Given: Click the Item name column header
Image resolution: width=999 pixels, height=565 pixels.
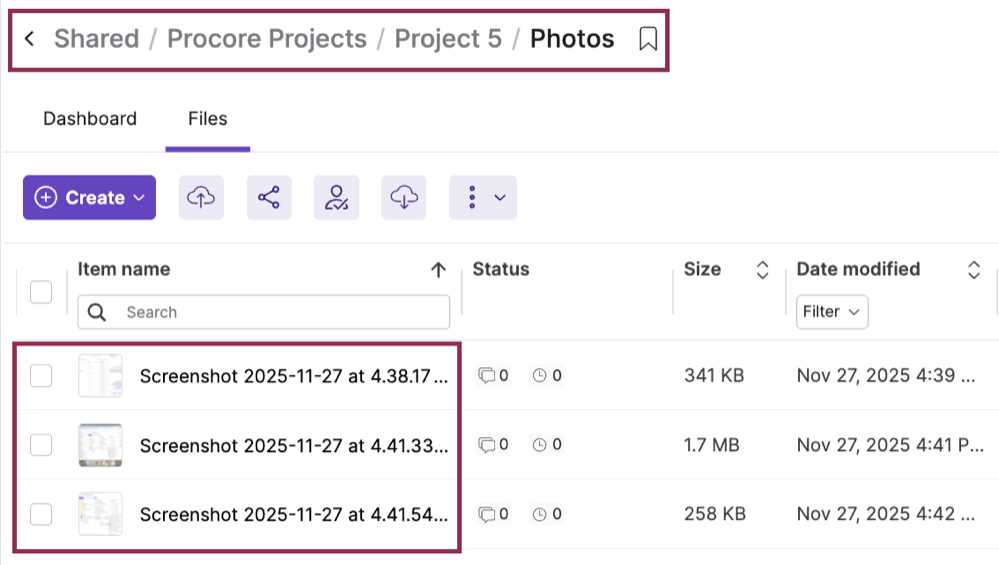Looking at the screenshot, I should tap(124, 269).
